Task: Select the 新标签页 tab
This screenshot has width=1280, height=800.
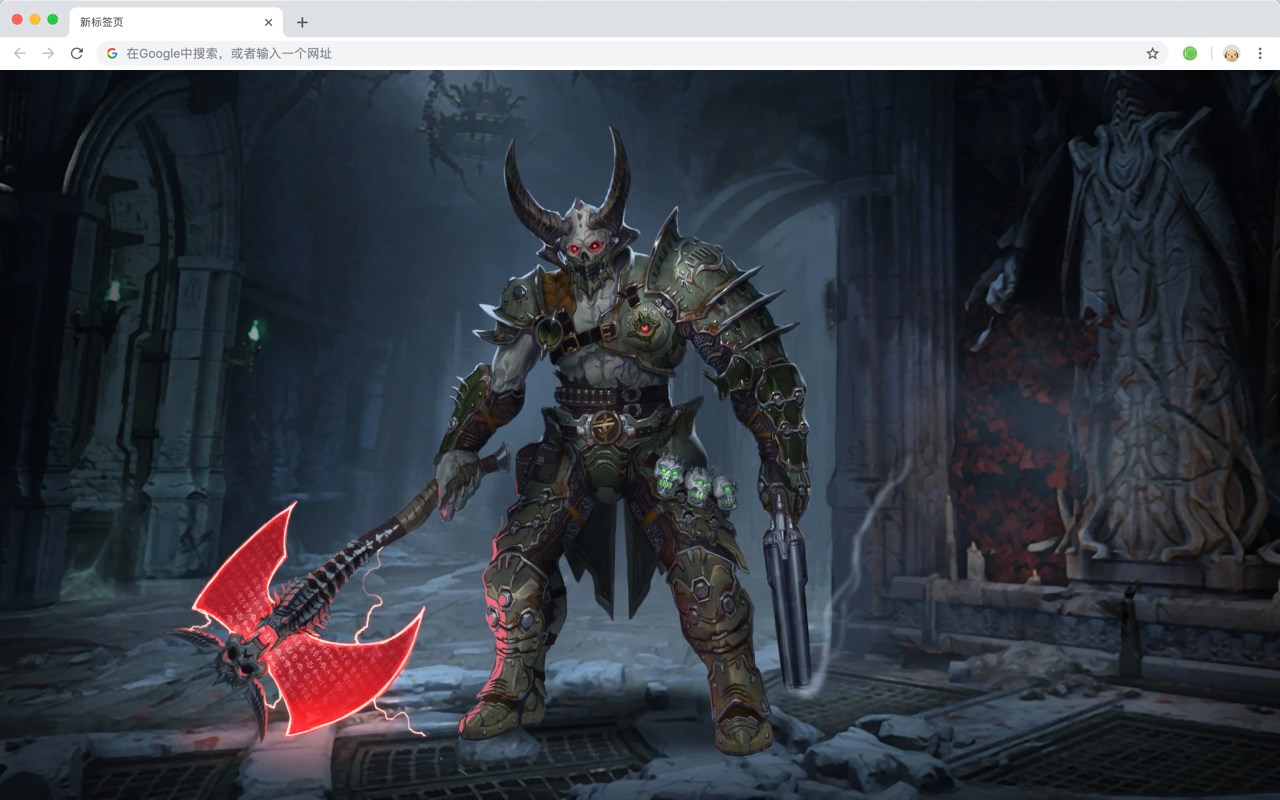Action: point(175,22)
